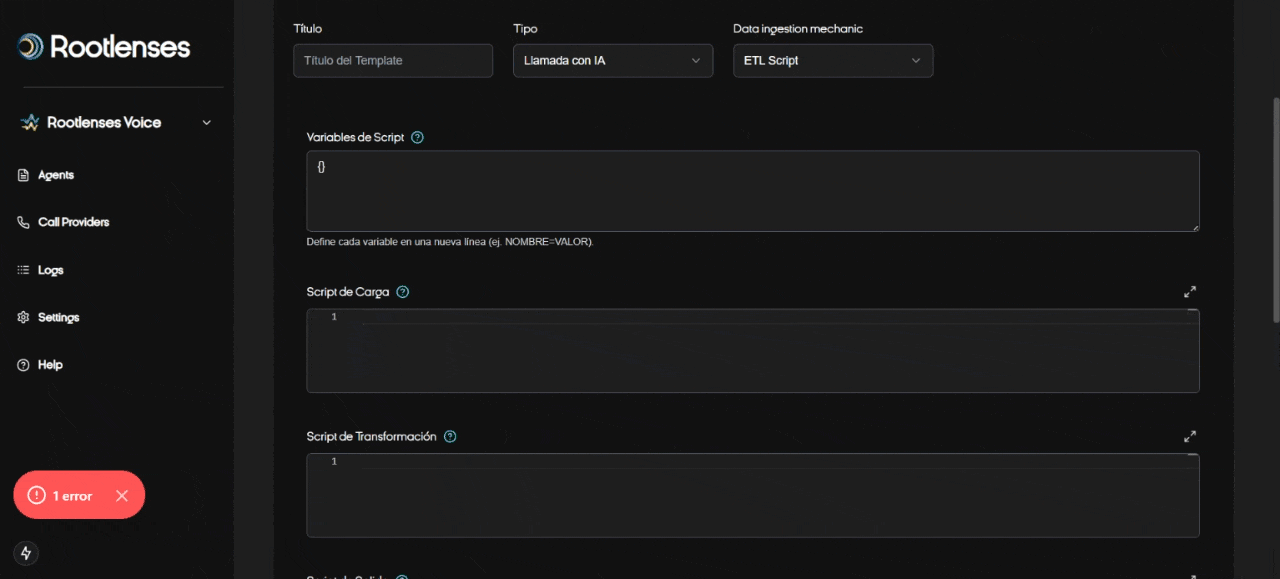Click the Logs list icon

(x=24, y=270)
